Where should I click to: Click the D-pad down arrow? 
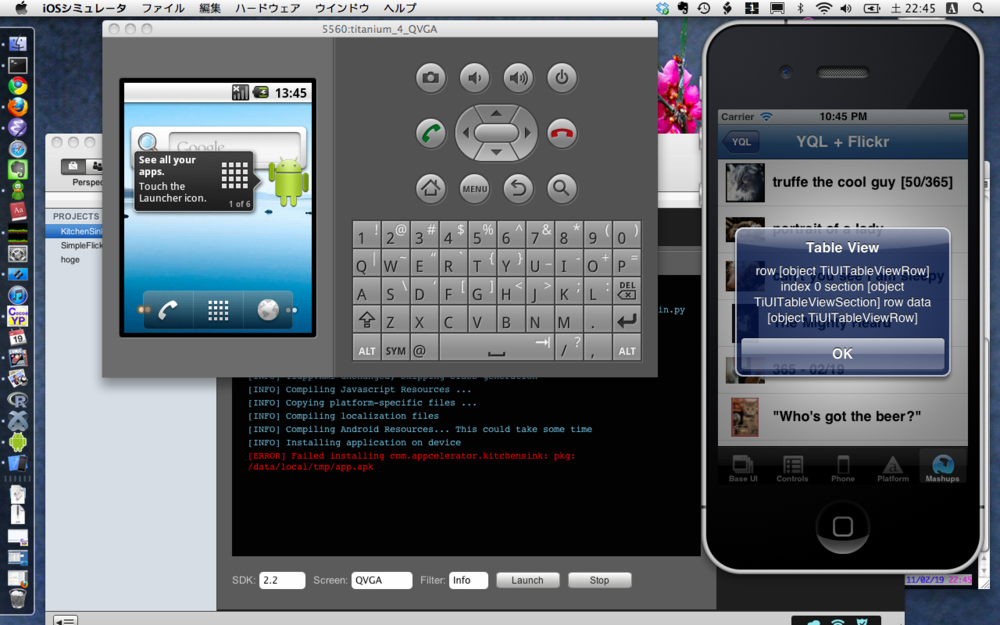[x=496, y=152]
